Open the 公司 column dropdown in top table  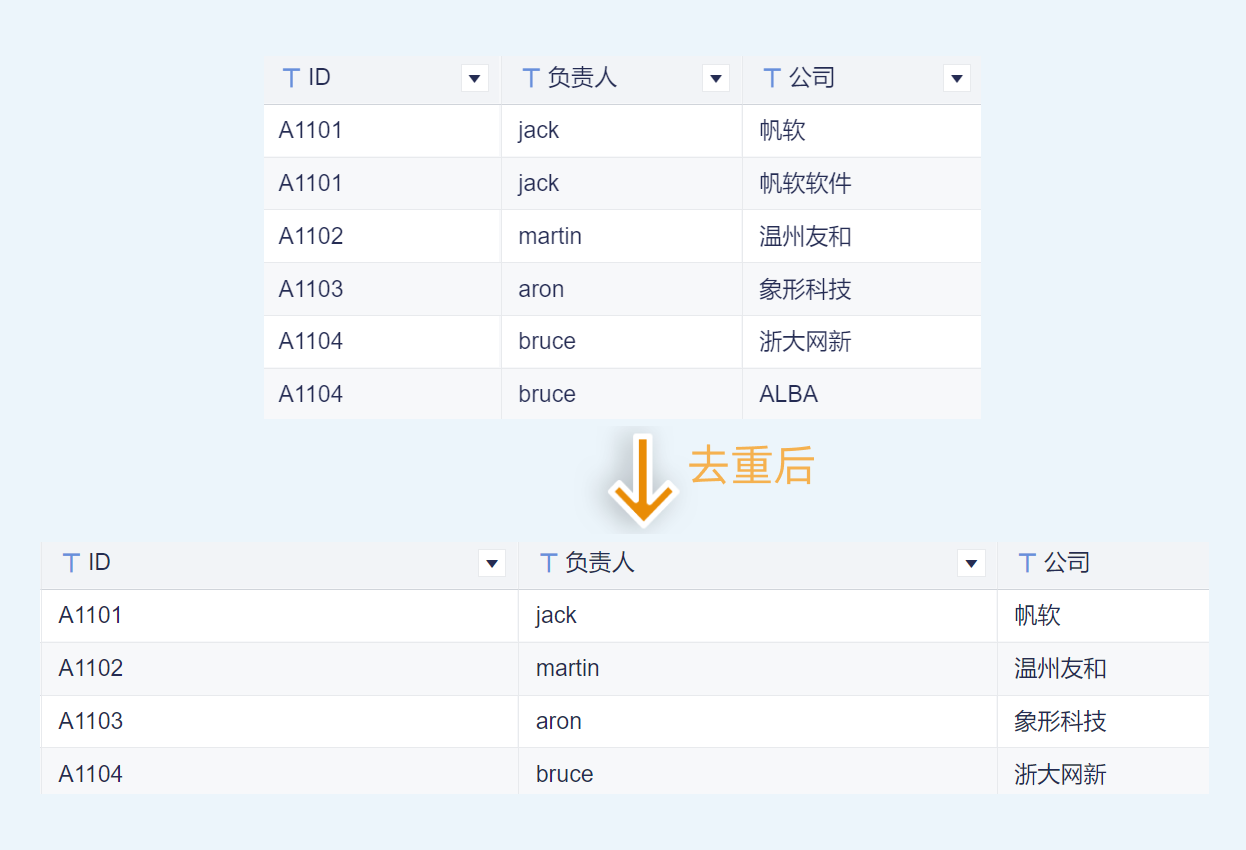(957, 78)
